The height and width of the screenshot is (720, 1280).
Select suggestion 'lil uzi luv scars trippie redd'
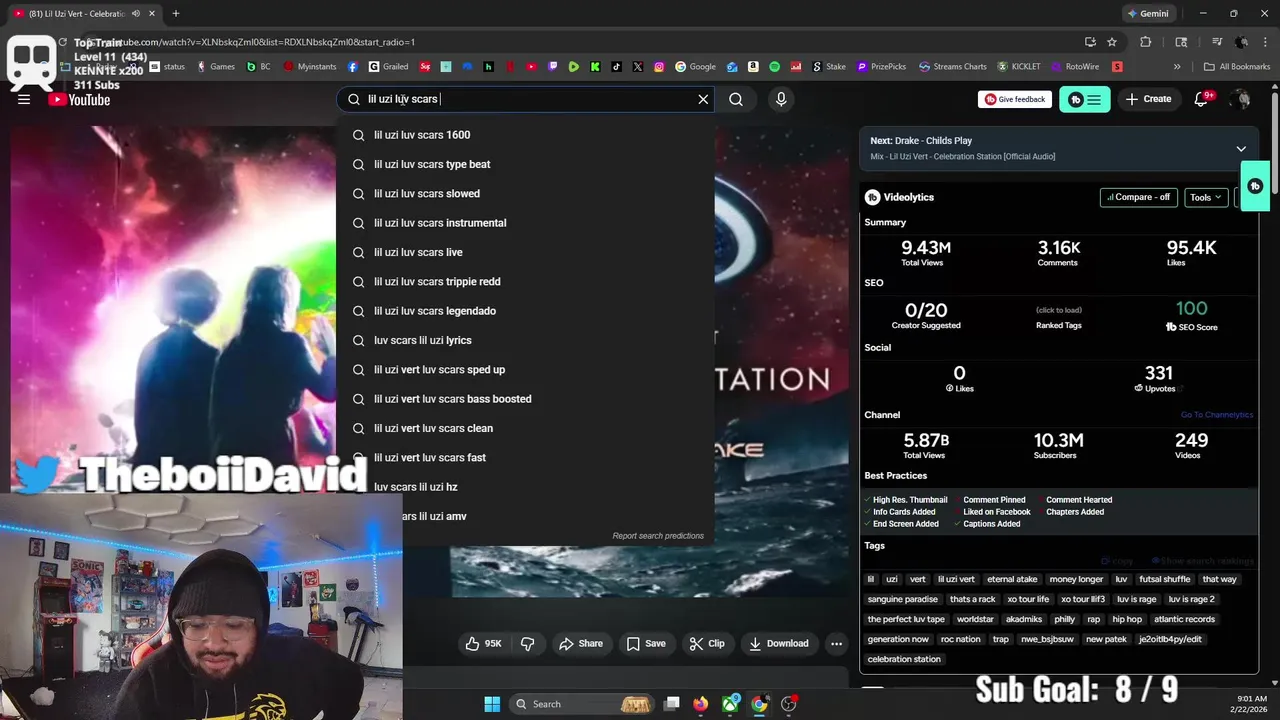(x=526, y=282)
